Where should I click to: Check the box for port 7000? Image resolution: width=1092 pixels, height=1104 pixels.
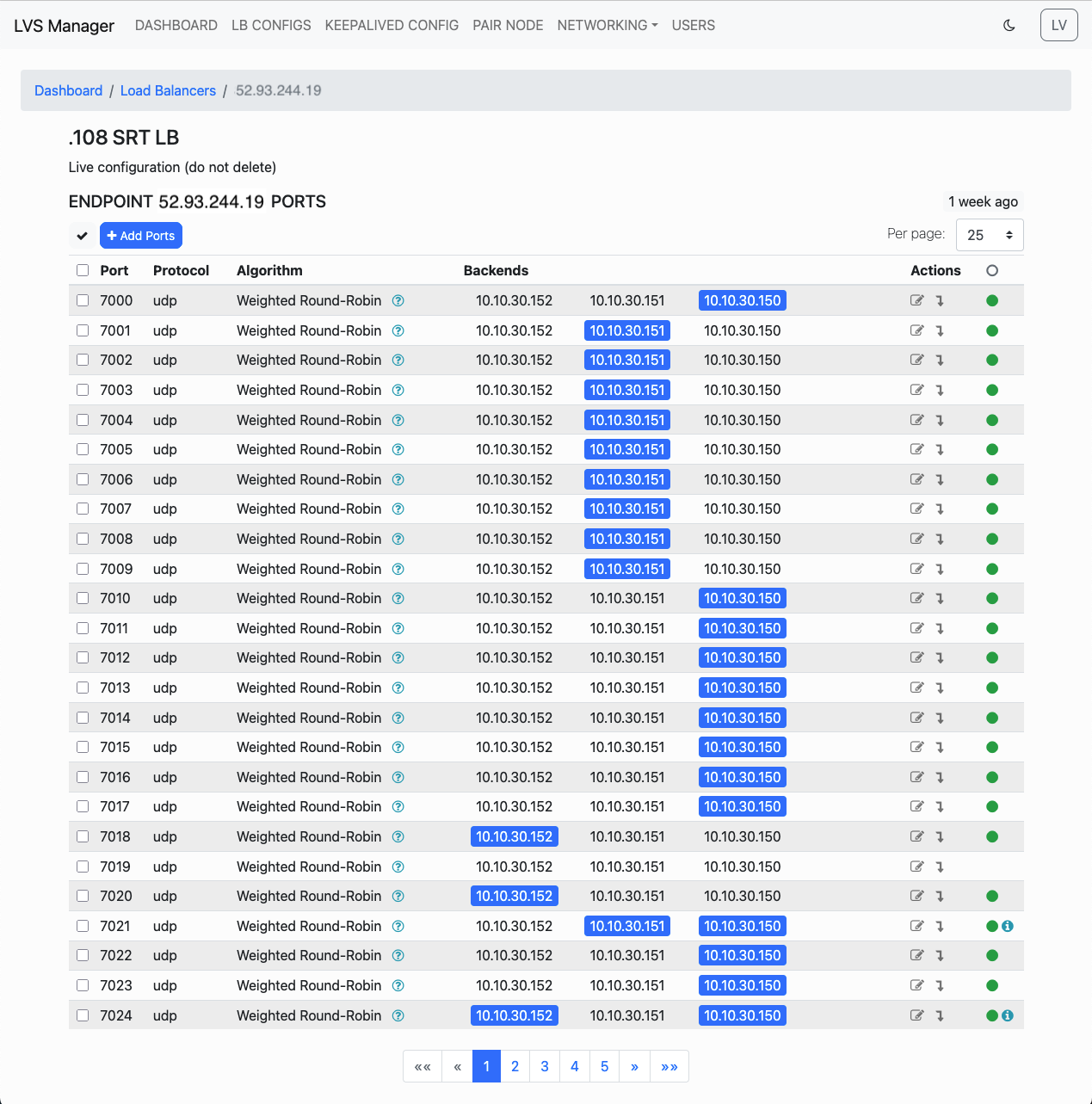pos(83,300)
